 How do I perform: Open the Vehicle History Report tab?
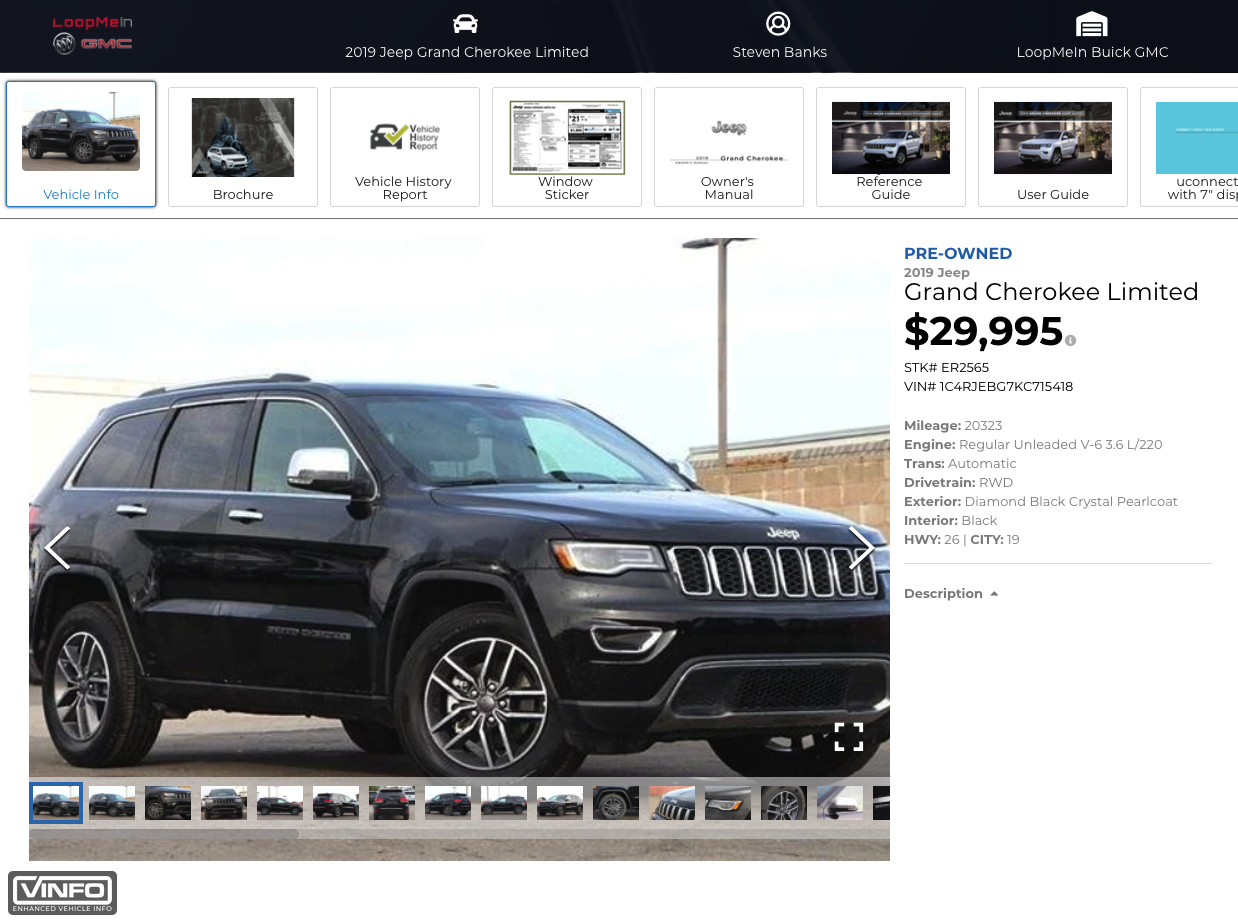(x=405, y=147)
